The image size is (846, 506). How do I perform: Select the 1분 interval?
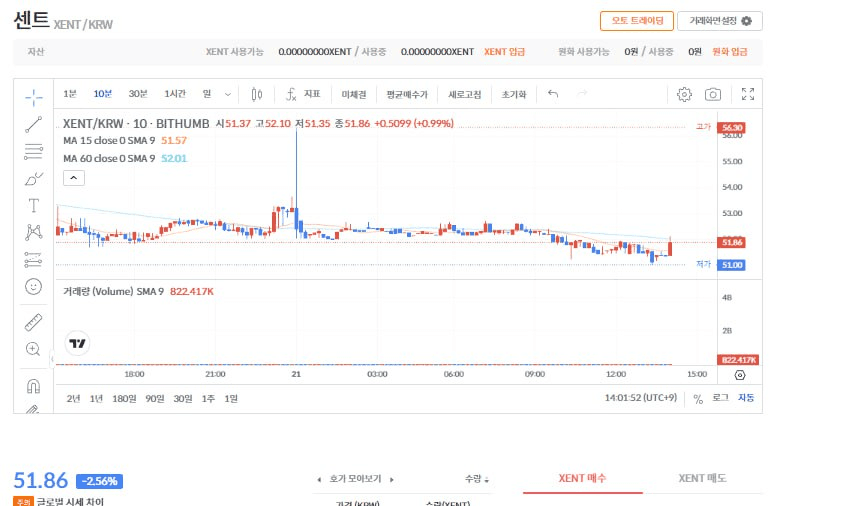click(x=70, y=94)
